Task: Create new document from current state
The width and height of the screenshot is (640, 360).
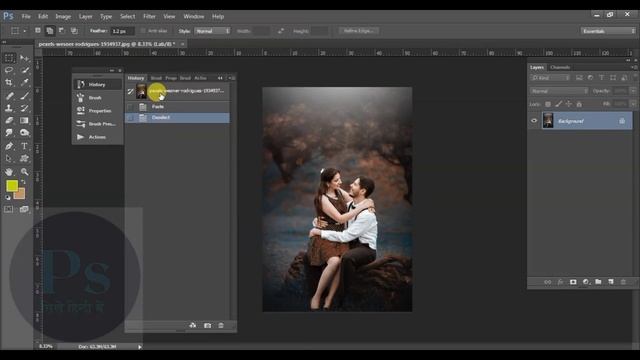Action: (193, 325)
